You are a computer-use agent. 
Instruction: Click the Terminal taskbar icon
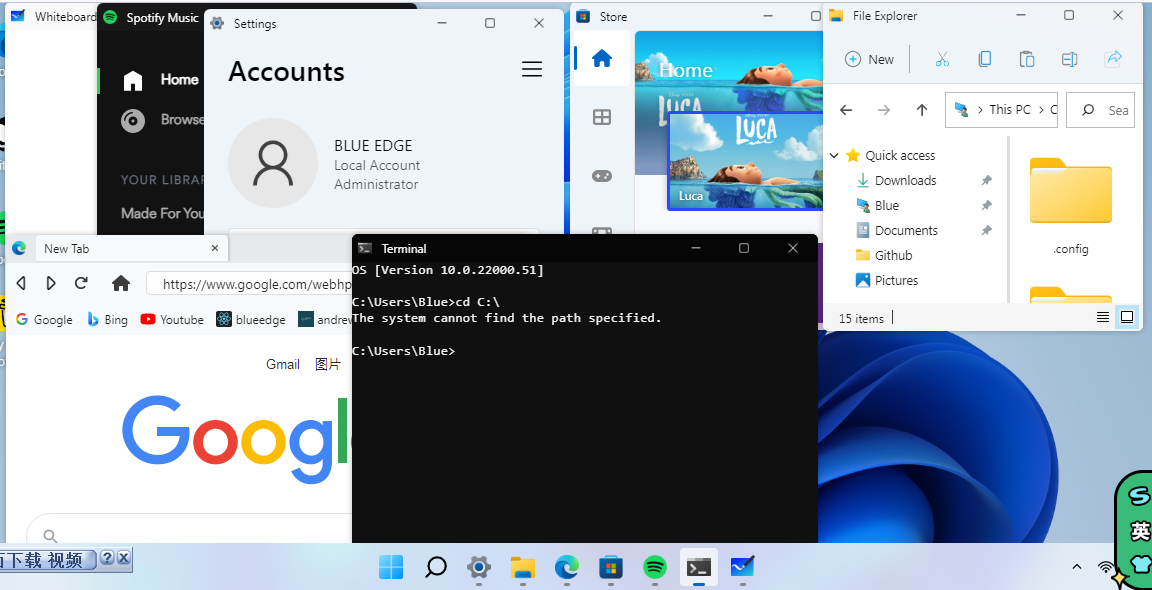(698, 566)
